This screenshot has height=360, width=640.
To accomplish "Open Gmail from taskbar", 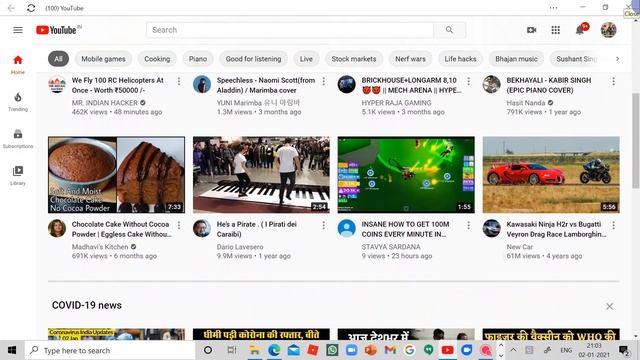I will [x=390, y=350].
